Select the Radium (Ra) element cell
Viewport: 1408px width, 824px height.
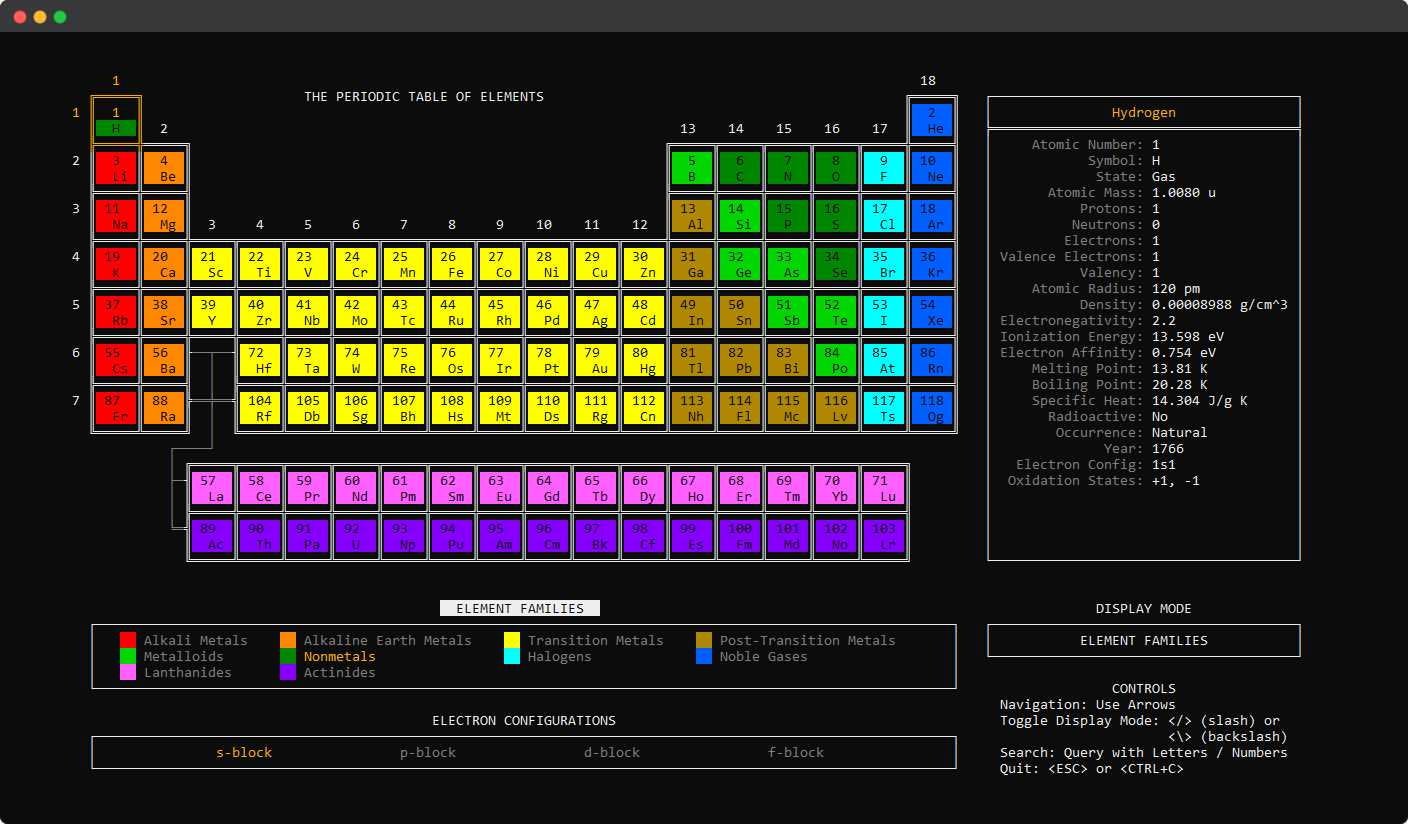[x=164, y=408]
